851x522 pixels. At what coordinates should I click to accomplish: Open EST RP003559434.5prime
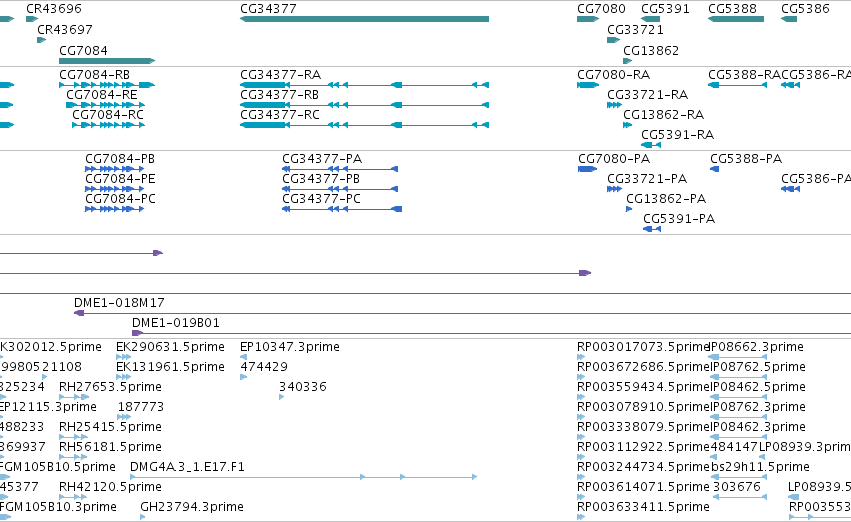coord(643,386)
